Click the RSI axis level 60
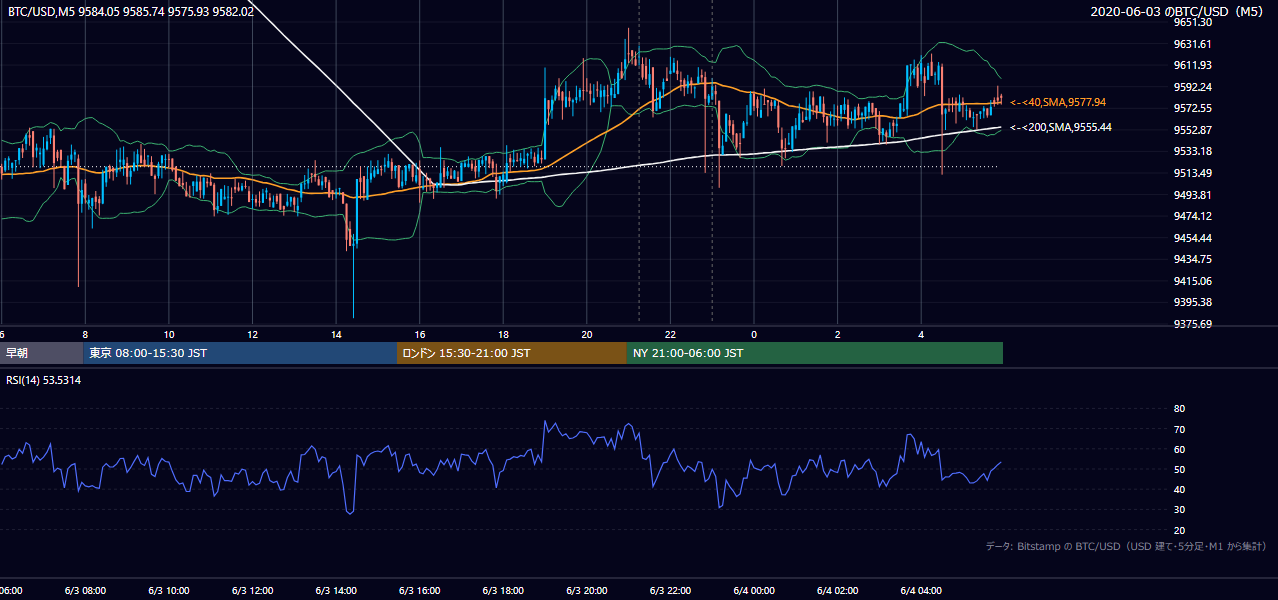The height and width of the screenshot is (600, 1278). tap(1179, 449)
